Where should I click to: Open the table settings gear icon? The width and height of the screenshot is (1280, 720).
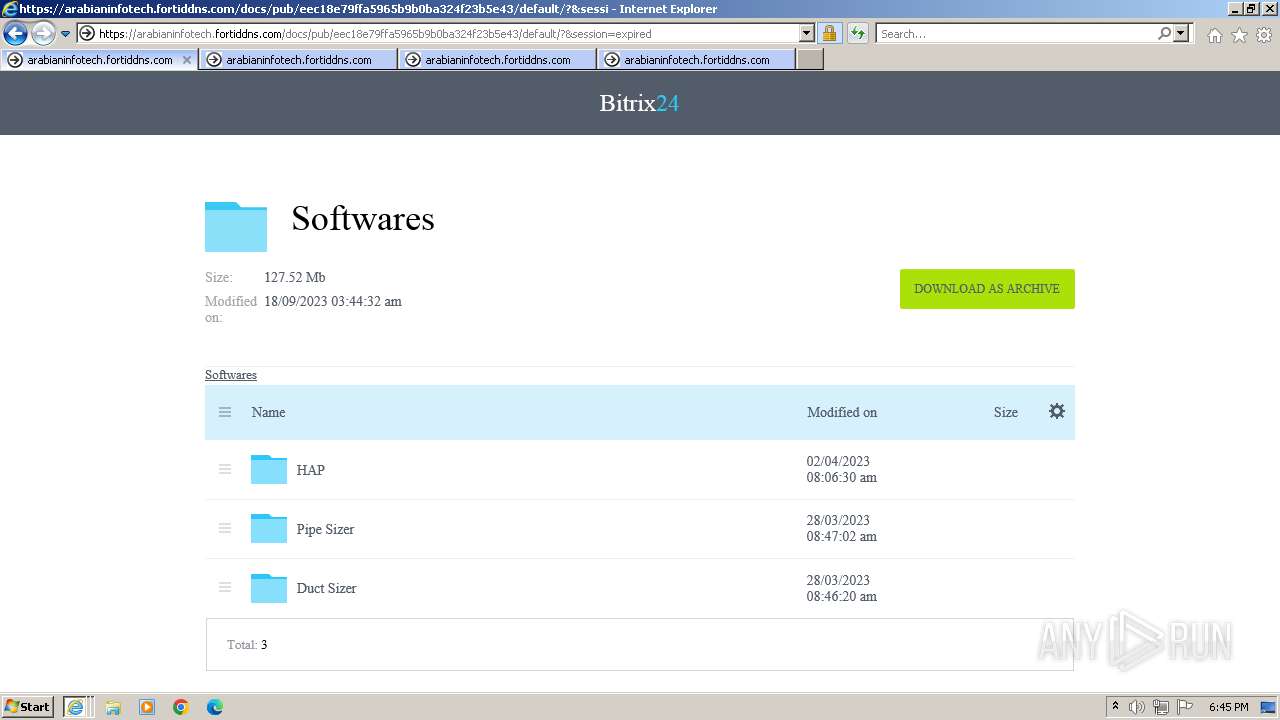pos(1057,411)
